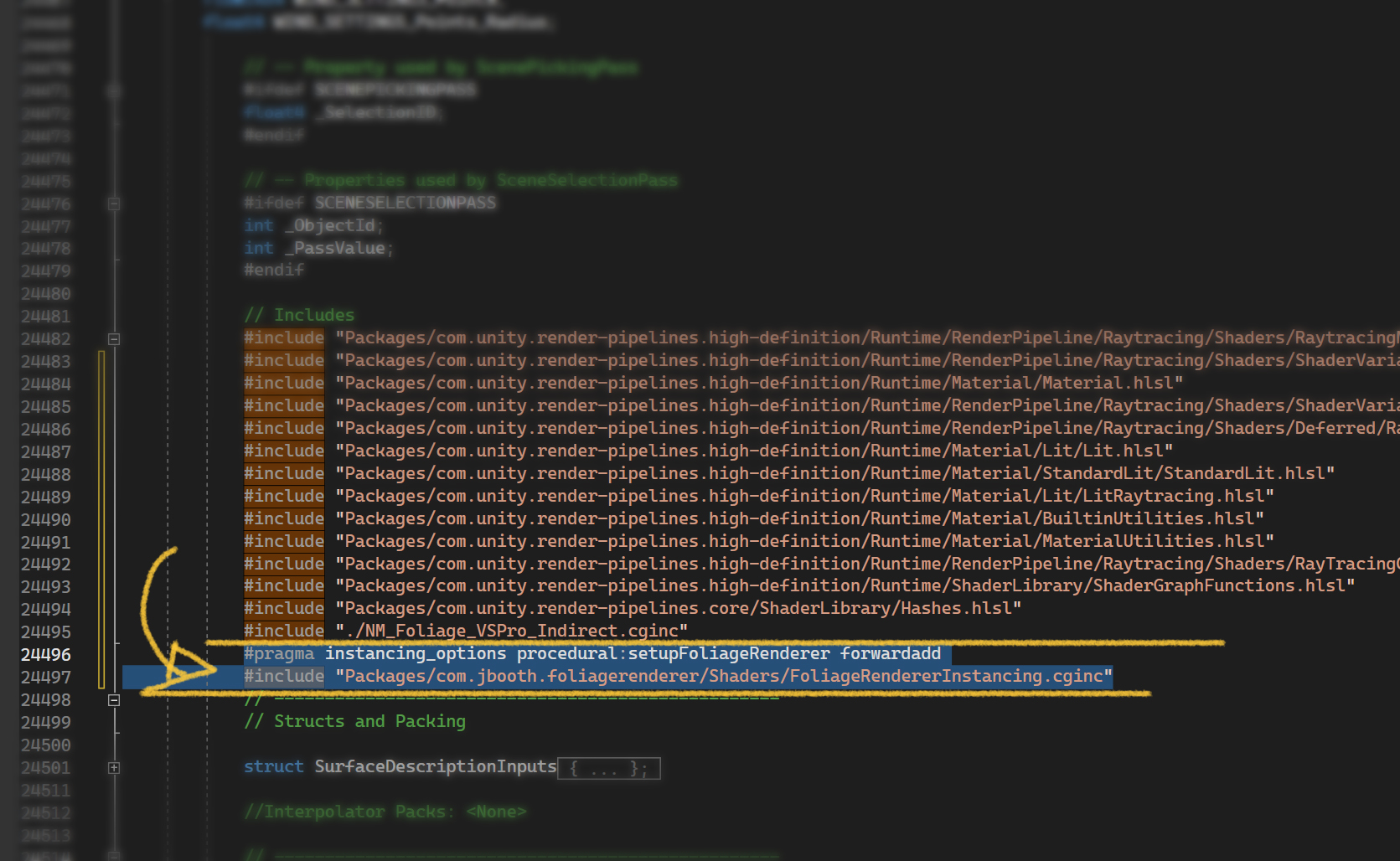Click the '// Includes' comment
This screenshot has width=1400, height=861.
tap(299, 315)
